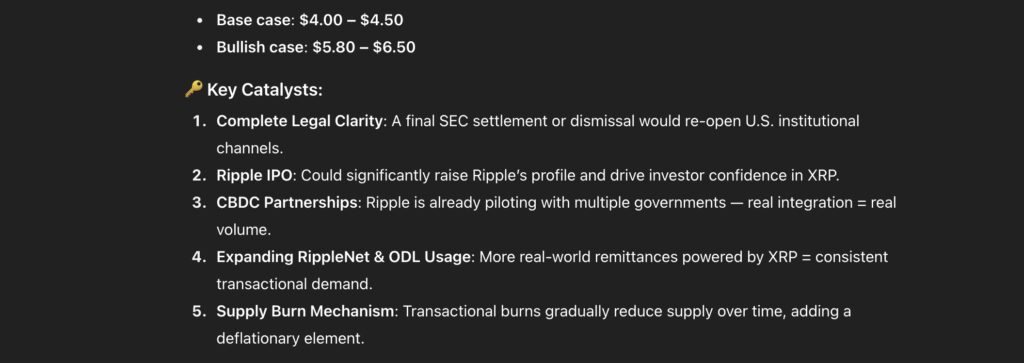This screenshot has height=363, width=1024.
Task: Click the $4.00 – $4.50 range text
Action: 351,20
